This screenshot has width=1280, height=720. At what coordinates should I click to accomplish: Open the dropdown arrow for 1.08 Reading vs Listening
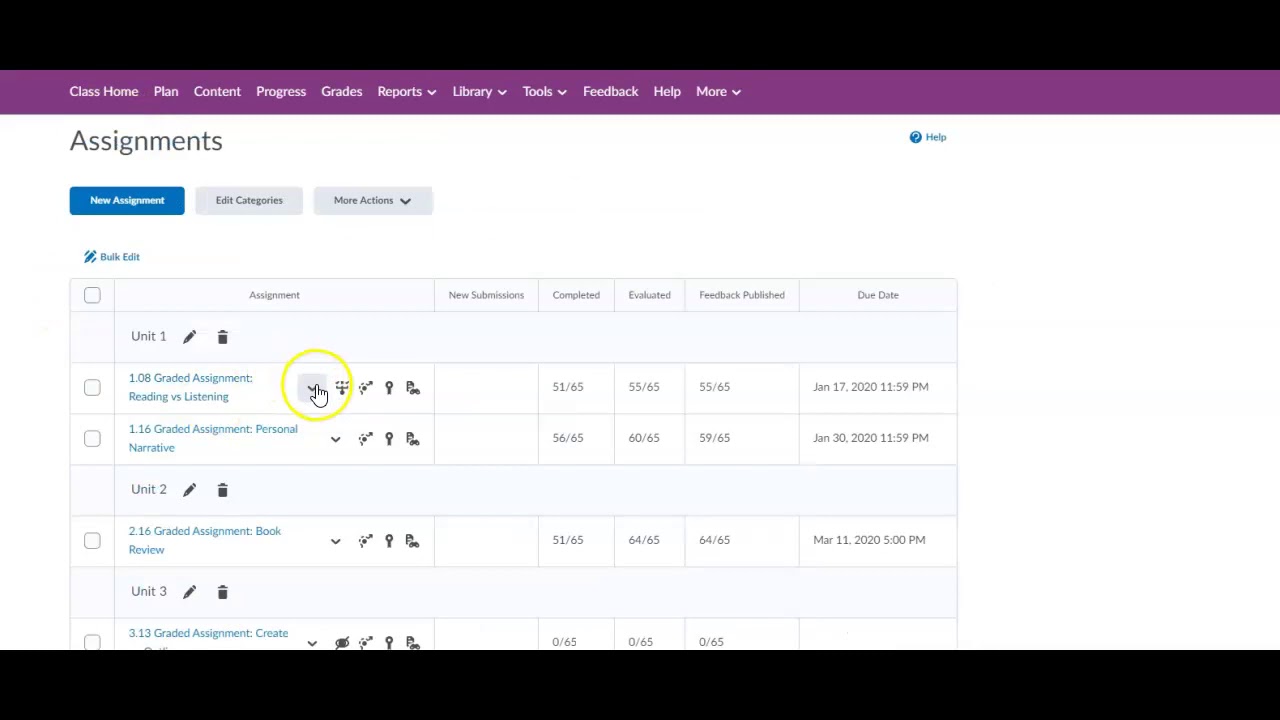312,388
